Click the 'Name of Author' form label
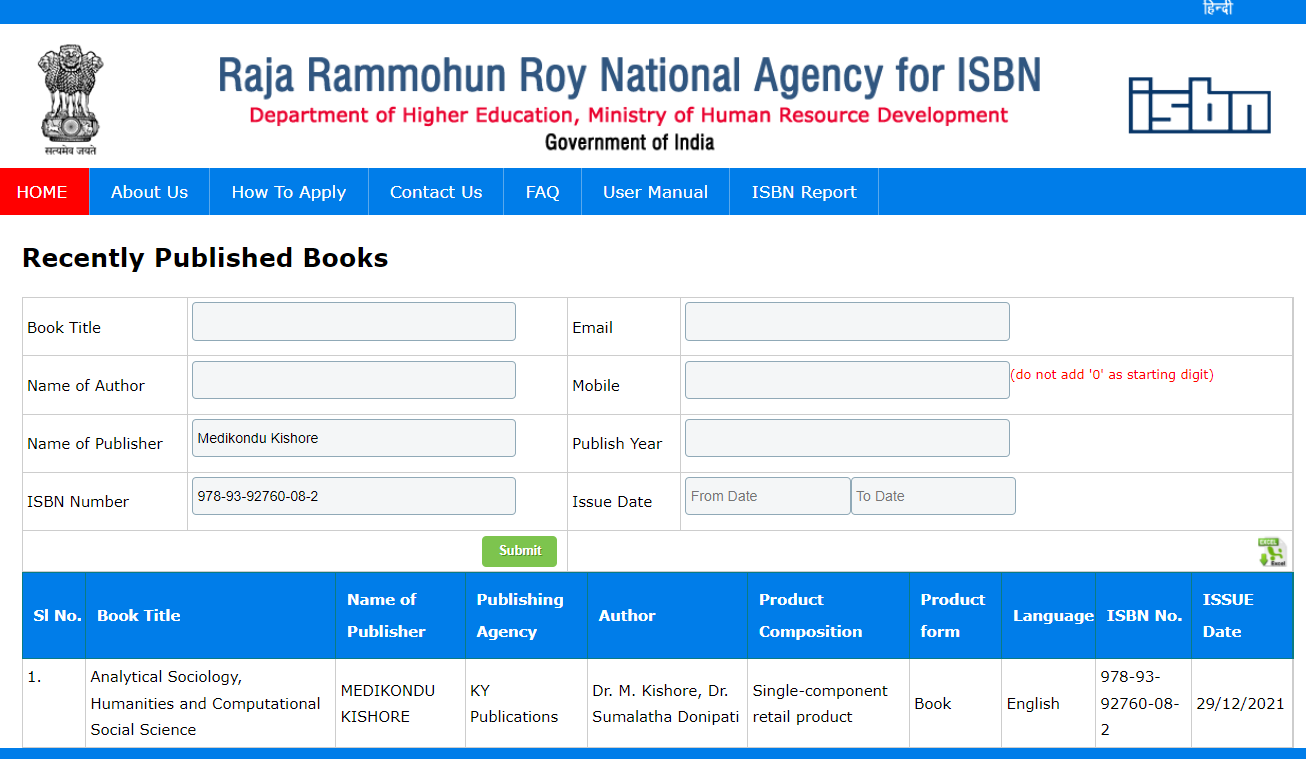The image size is (1306, 759). [x=86, y=386]
